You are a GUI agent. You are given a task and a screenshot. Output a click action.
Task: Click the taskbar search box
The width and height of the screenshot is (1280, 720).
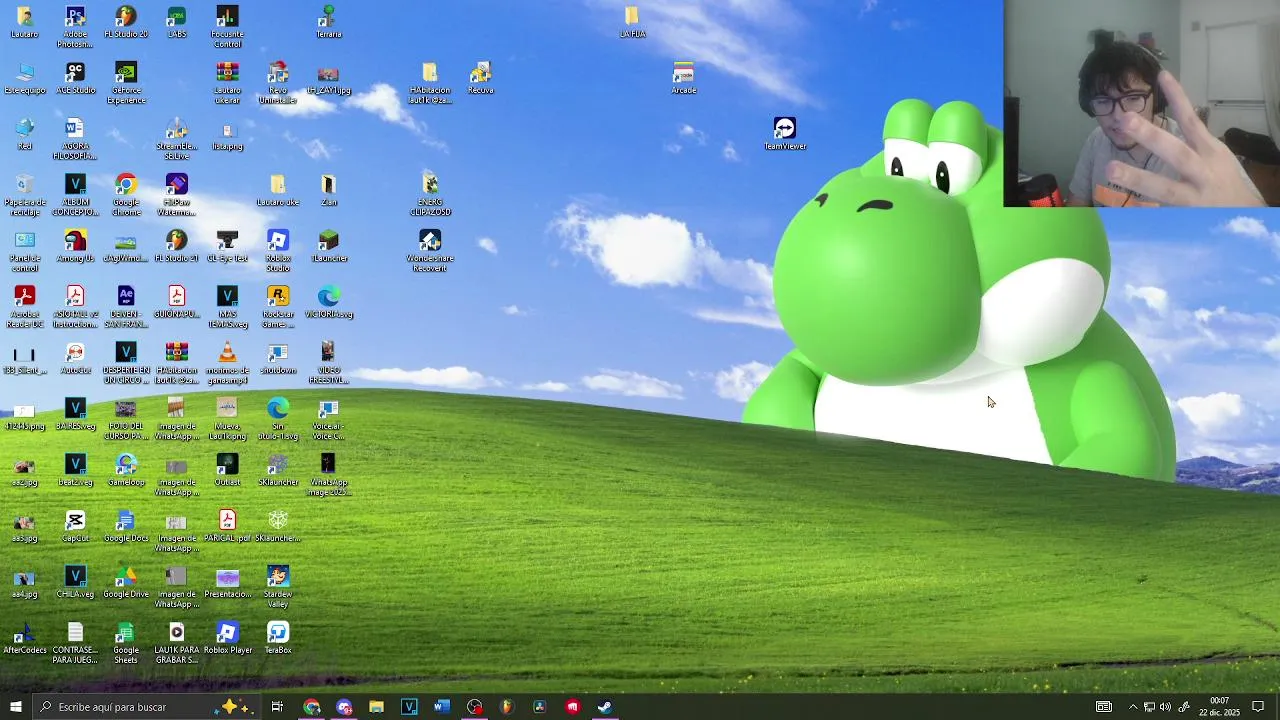(x=145, y=707)
